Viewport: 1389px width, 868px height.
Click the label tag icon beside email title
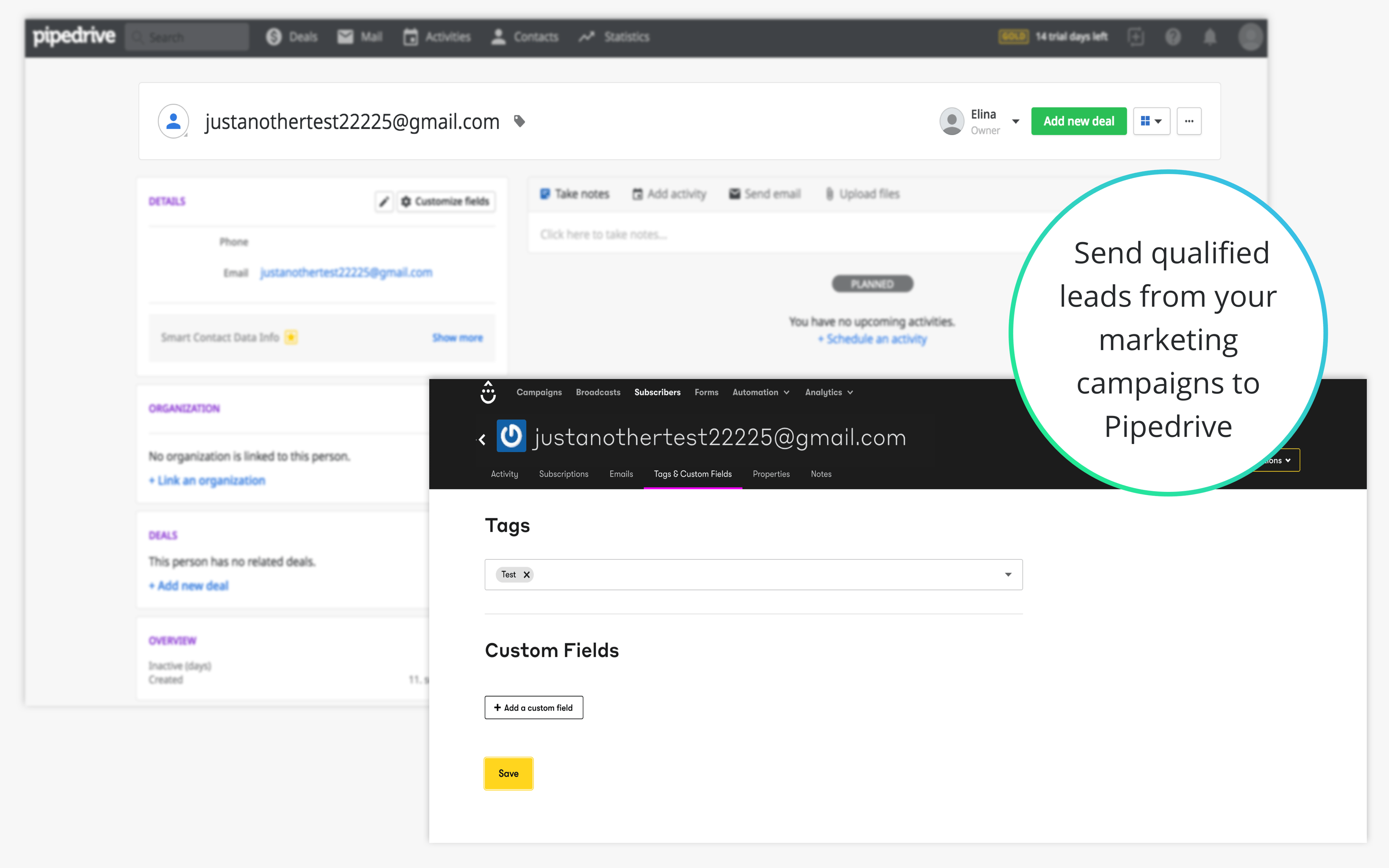coord(519,121)
